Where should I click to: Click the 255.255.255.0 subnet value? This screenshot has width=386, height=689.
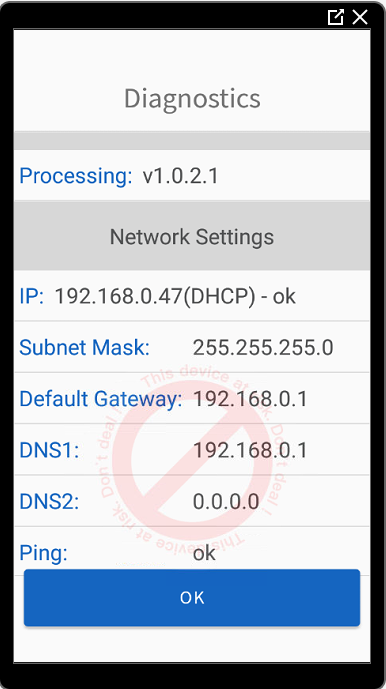point(263,348)
